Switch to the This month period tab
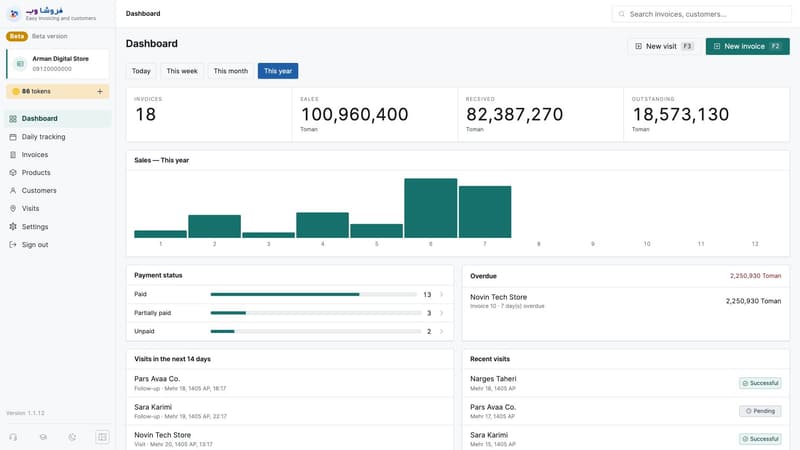 click(231, 71)
